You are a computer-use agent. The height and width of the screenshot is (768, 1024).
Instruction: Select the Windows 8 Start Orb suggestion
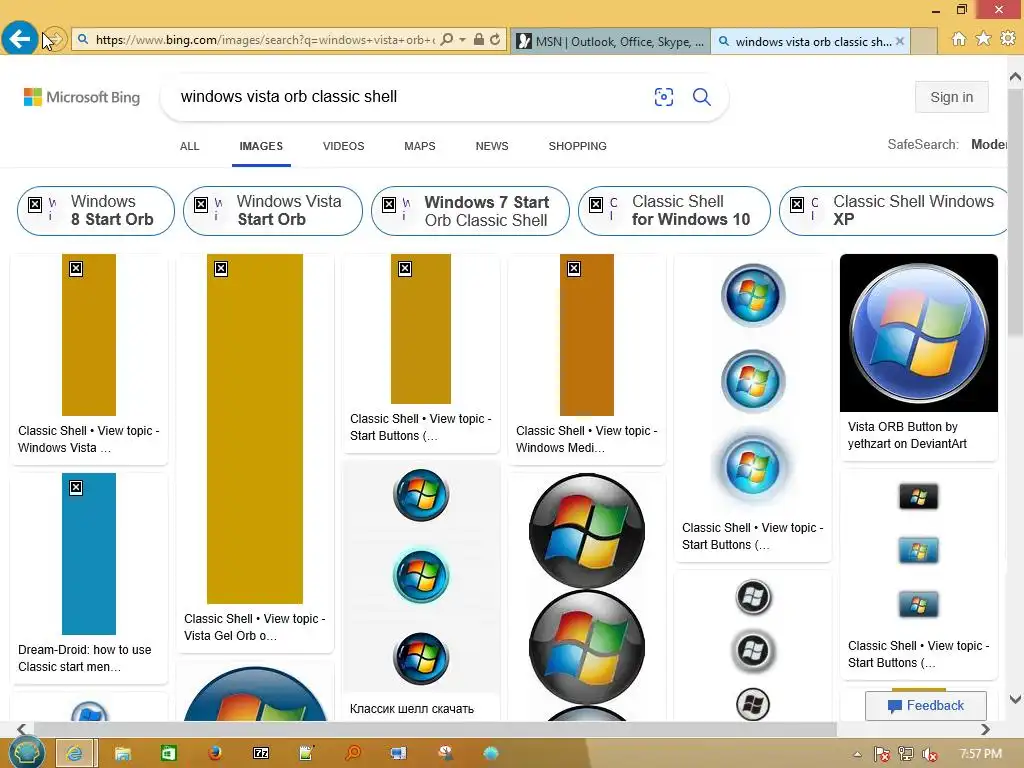pos(96,211)
